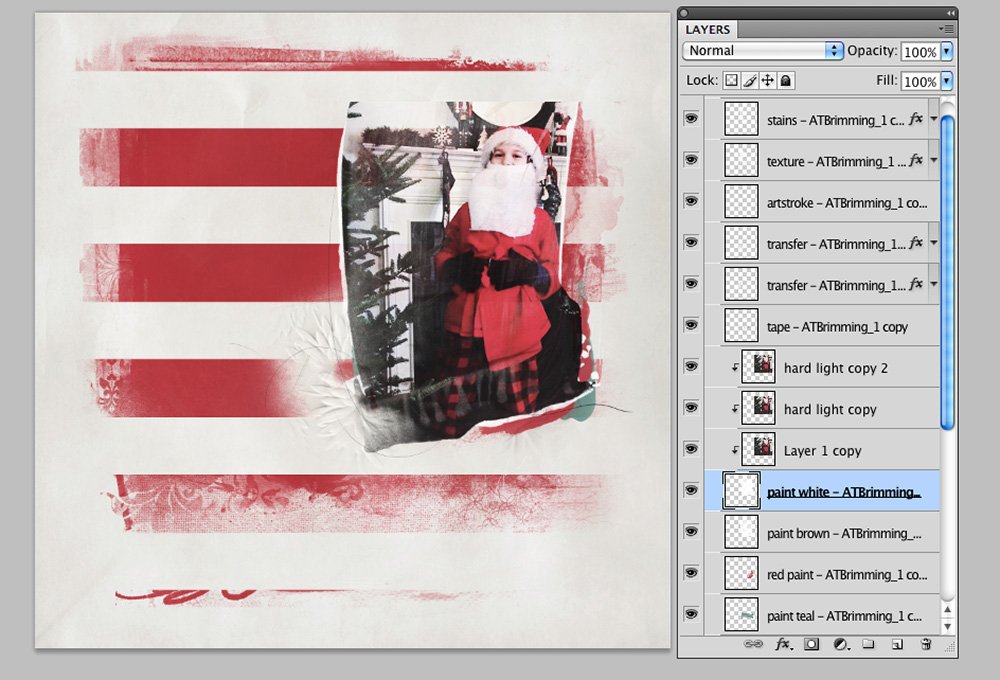Image resolution: width=1000 pixels, height=680 pixels.
Task: Click the lock image pixels brush icon
Action: coord(750,80)
